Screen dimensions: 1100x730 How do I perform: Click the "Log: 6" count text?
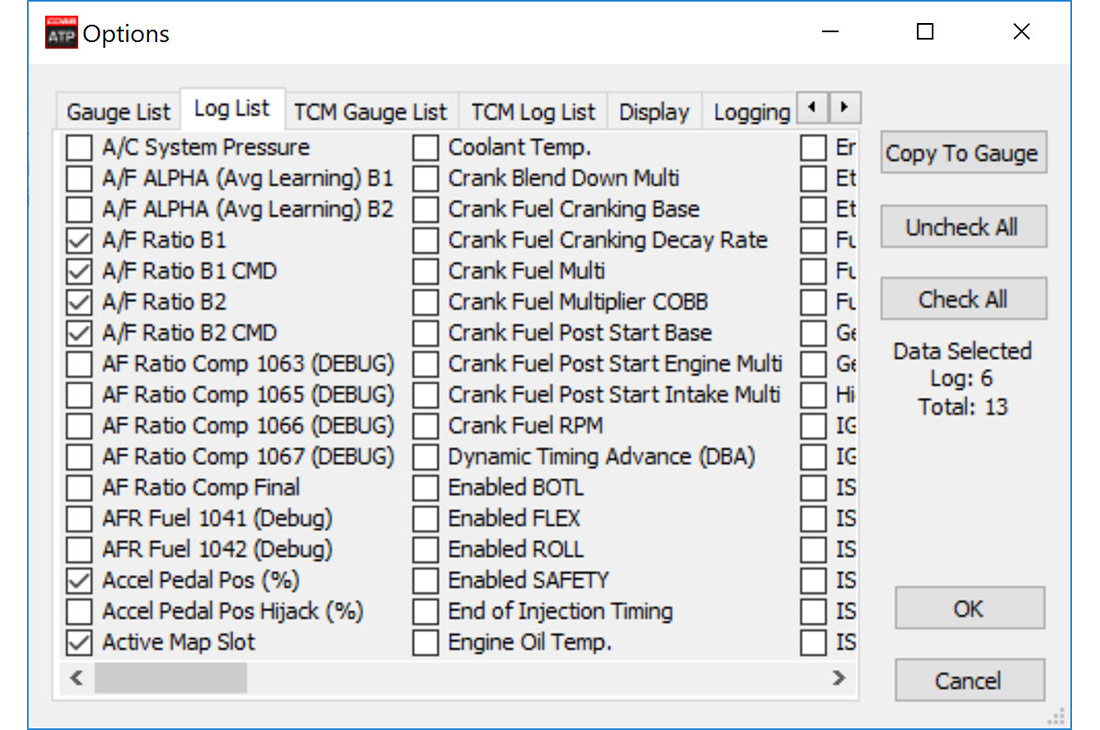pyautogui.click(x=962, y=379)
